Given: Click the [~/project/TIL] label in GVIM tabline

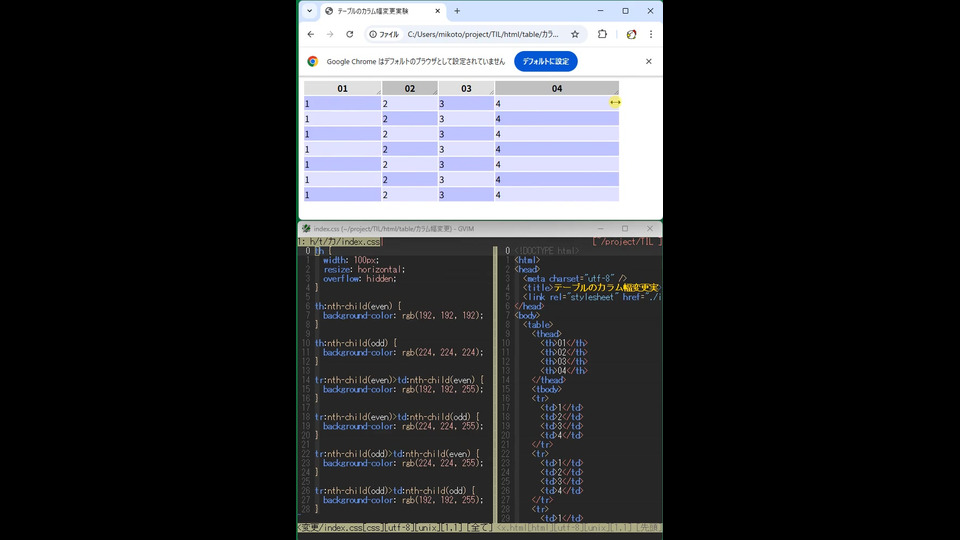Looking at the screenshot, I should click(627, 242).
